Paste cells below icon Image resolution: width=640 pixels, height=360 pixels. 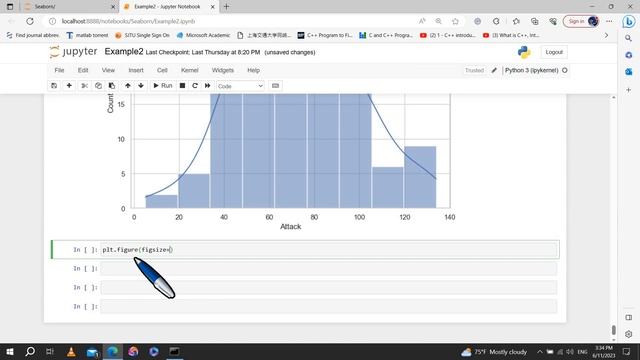click(112, 86)
